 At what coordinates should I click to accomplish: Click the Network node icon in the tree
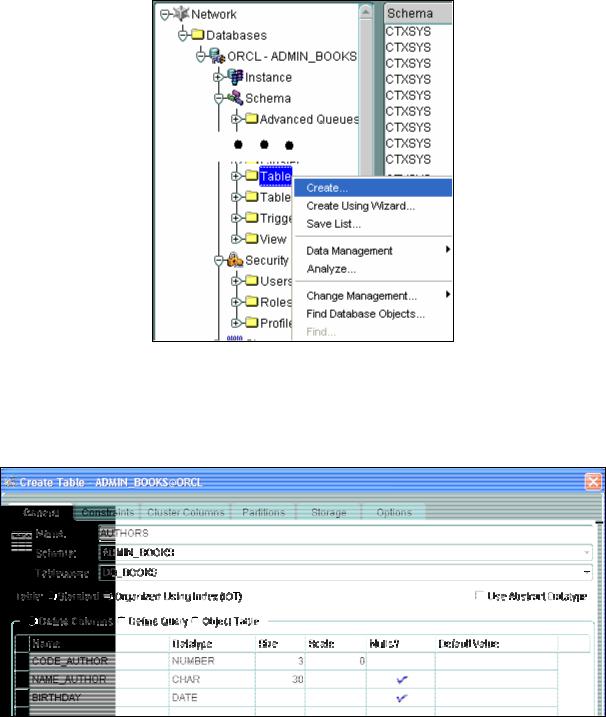pyautogui.click(x=181, y=14)
